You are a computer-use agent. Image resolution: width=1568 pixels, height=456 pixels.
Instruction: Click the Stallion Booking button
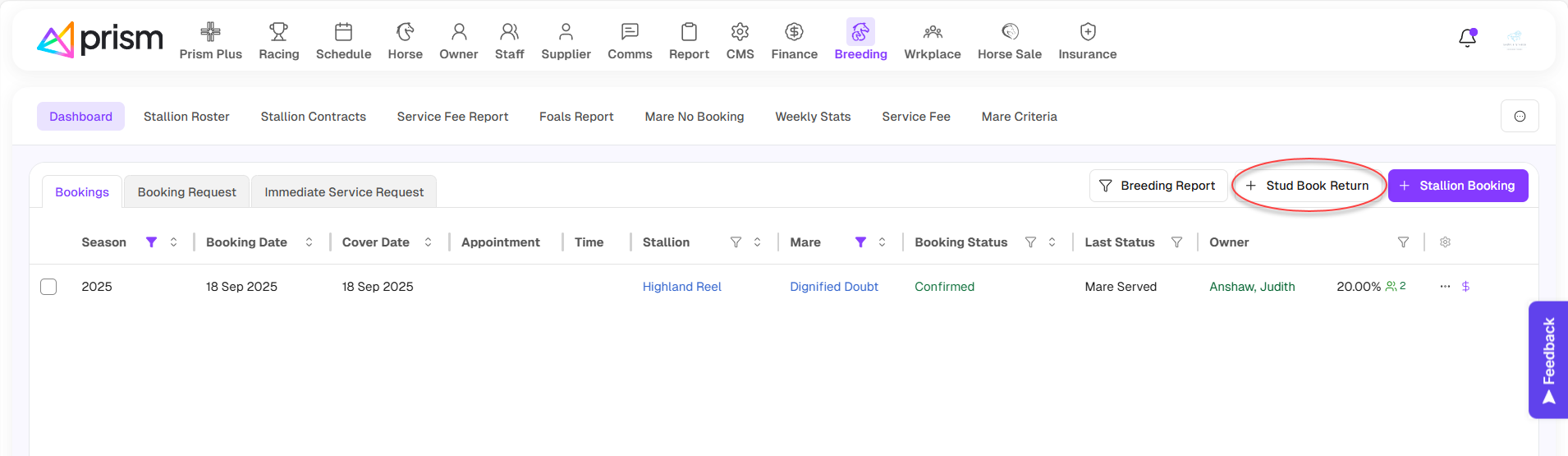tap(1457, 186)
